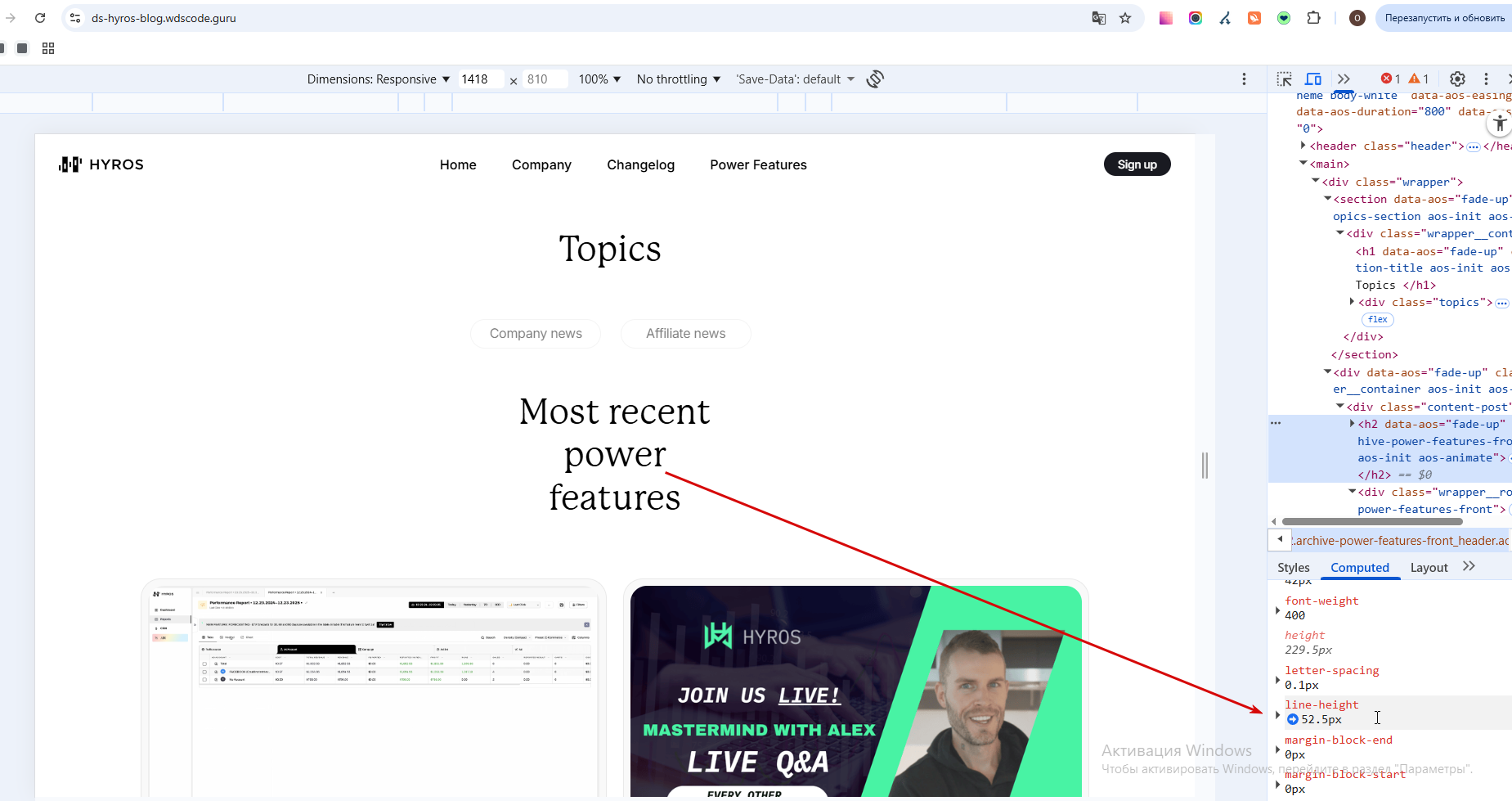Open the No throttling dropdown
1512x801 pixels.
pyautogui.click(x=679, y=79)
